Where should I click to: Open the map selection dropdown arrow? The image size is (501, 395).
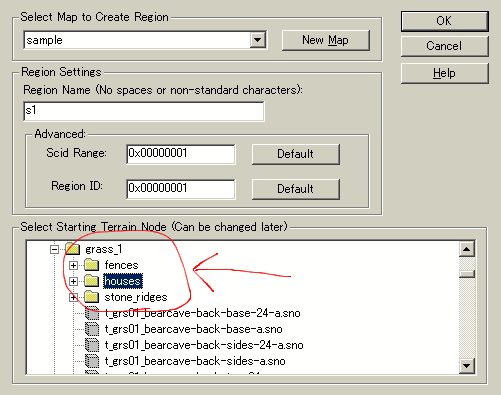point(258,40)
